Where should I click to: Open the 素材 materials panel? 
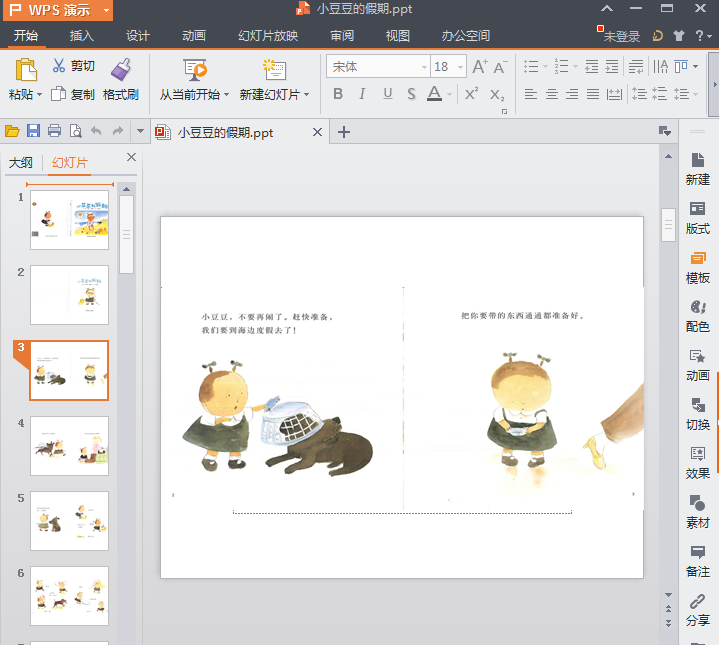click(x=697, y=503)
